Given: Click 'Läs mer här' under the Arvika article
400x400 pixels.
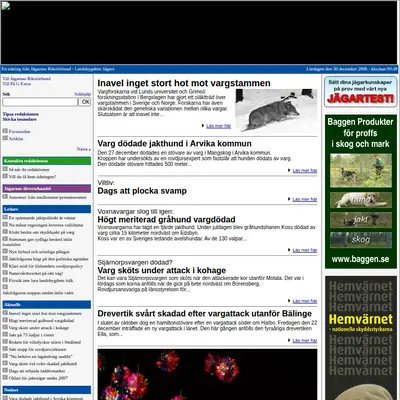Looking at the screenshot, I should 305,171.
